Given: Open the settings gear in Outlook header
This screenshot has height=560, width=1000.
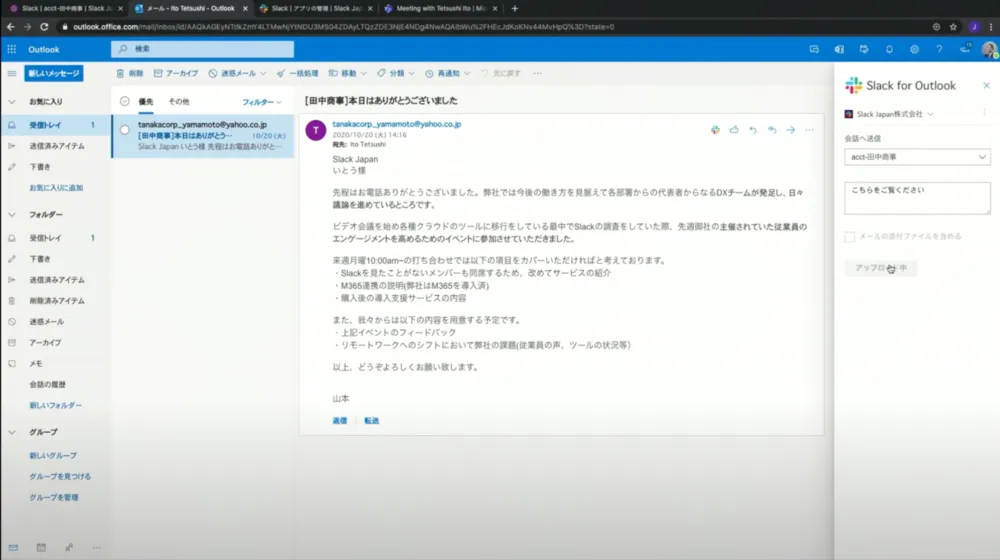Looking at the screenshot, I should click(x=914, y=49).
